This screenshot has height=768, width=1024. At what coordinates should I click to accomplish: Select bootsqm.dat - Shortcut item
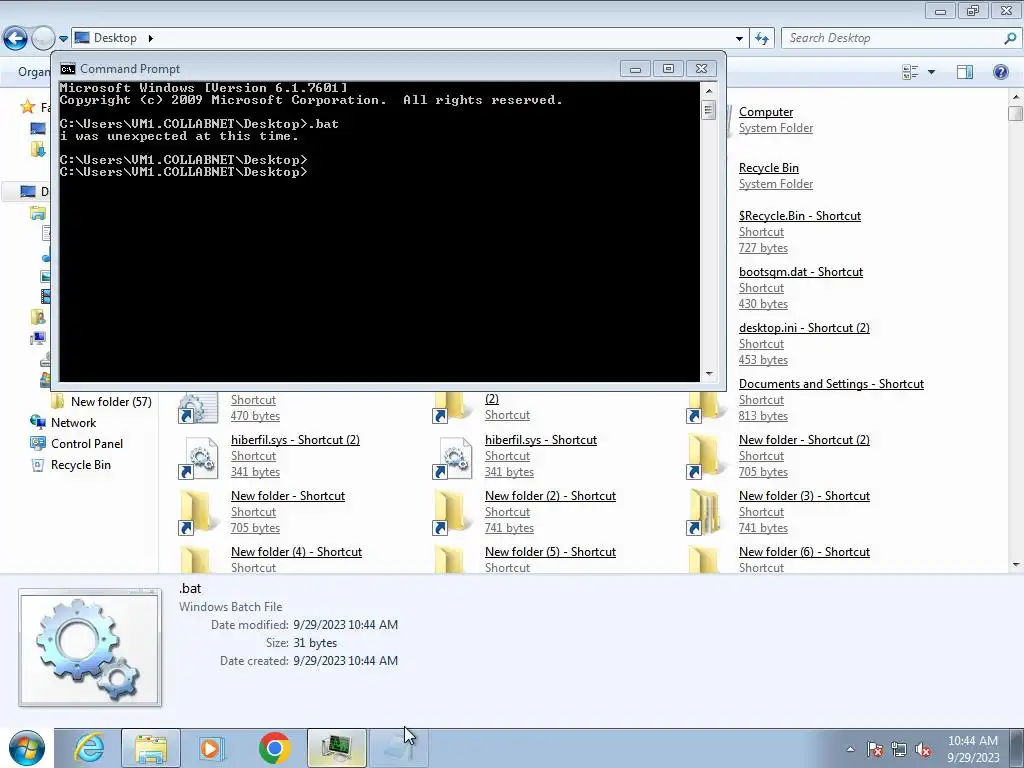coord(801,272)
